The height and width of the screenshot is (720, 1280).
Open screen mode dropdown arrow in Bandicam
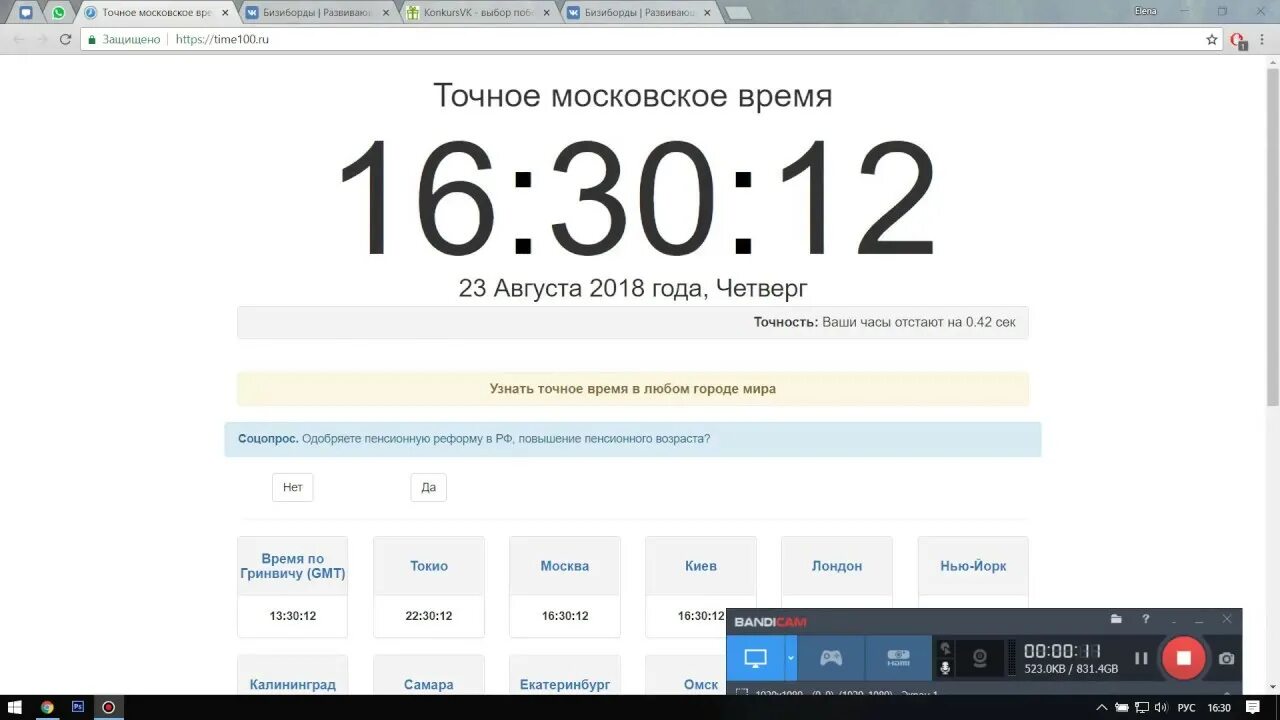[x=791, y=658]
